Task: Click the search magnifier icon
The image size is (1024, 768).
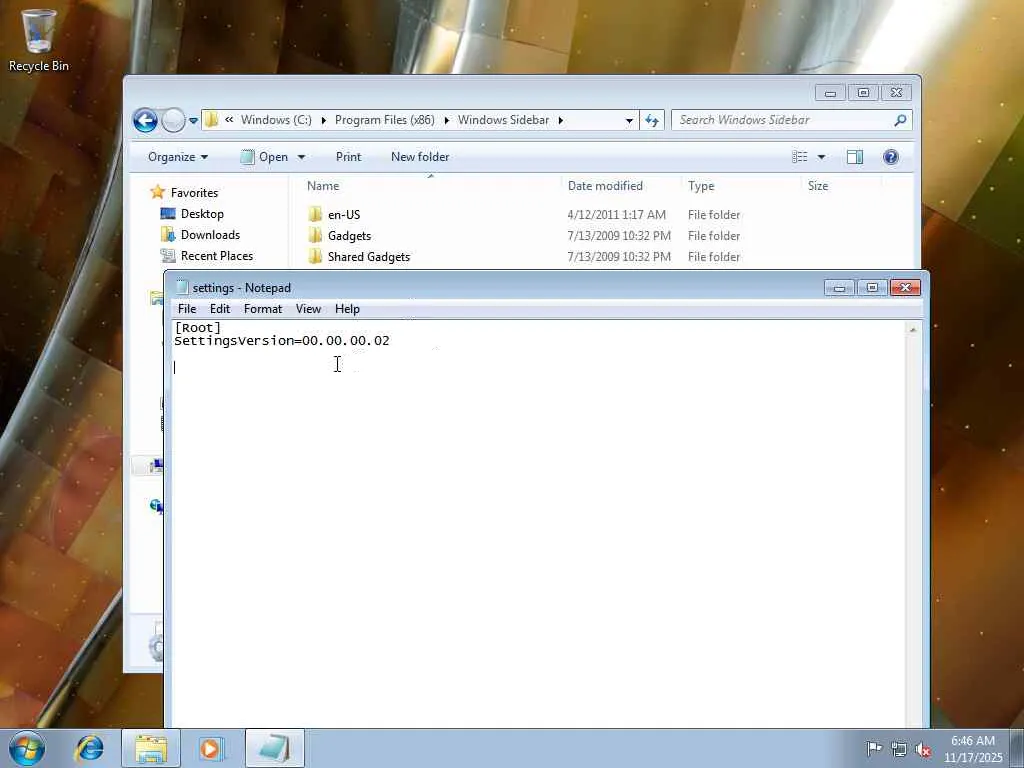Action: tap(901, 120)
